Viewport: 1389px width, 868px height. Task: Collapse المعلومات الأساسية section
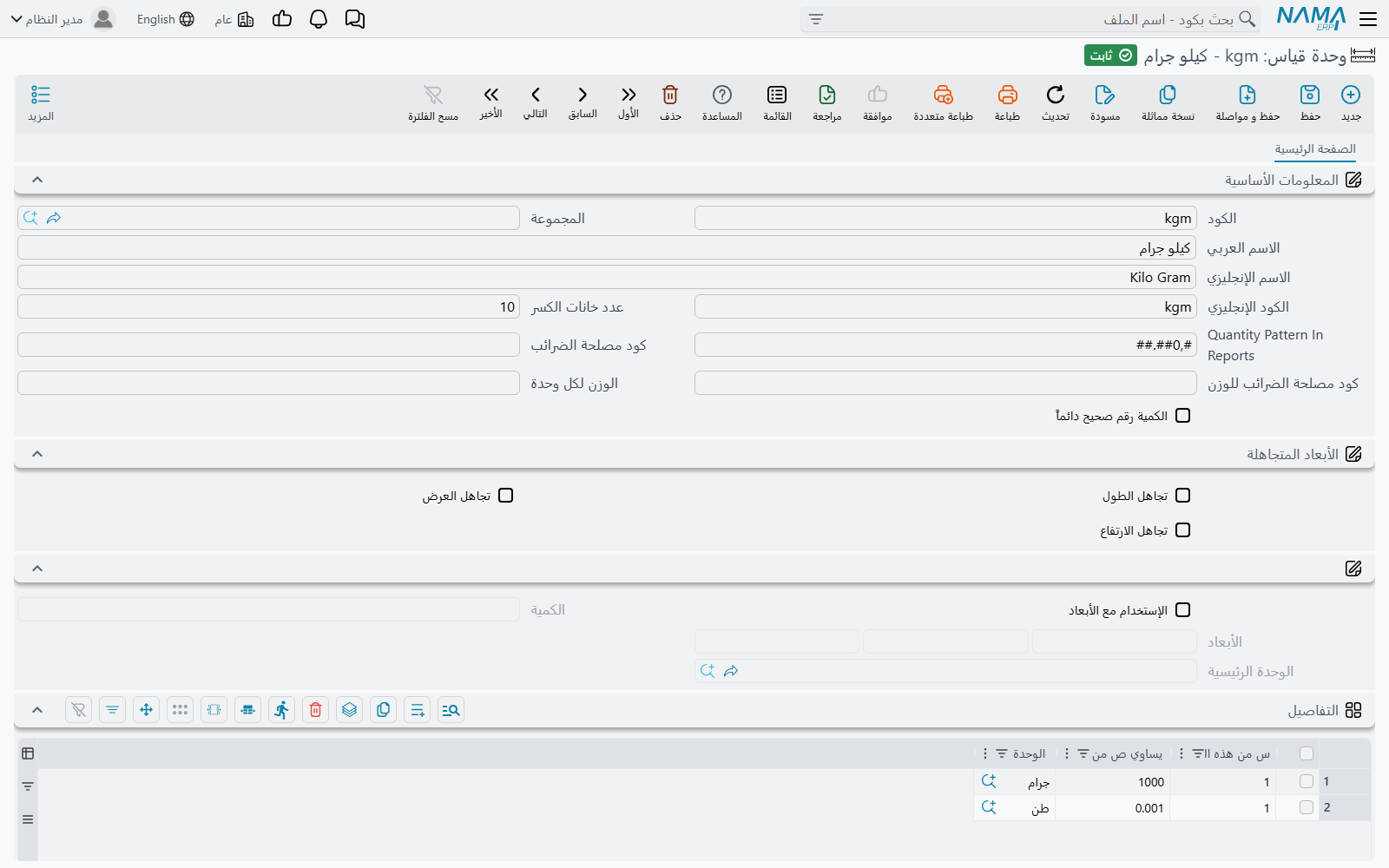point(37,180)
